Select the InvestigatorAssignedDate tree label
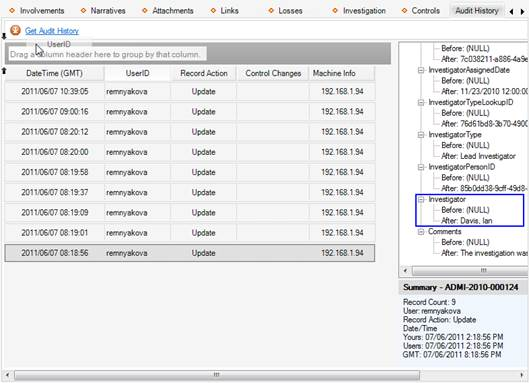This screenshot has height=383, width=529. click(x=469, y=70)
